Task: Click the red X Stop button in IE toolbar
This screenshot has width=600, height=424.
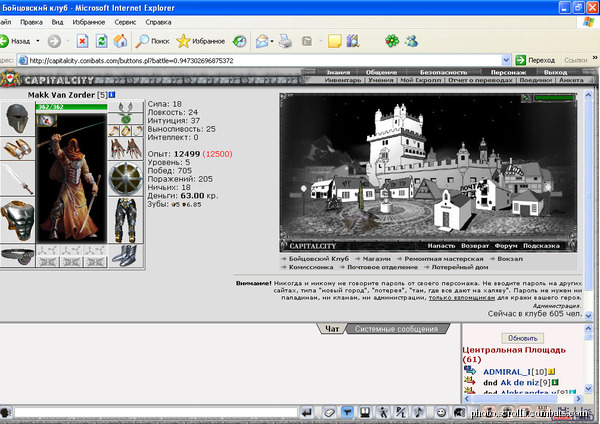Action: click(82, 41)
